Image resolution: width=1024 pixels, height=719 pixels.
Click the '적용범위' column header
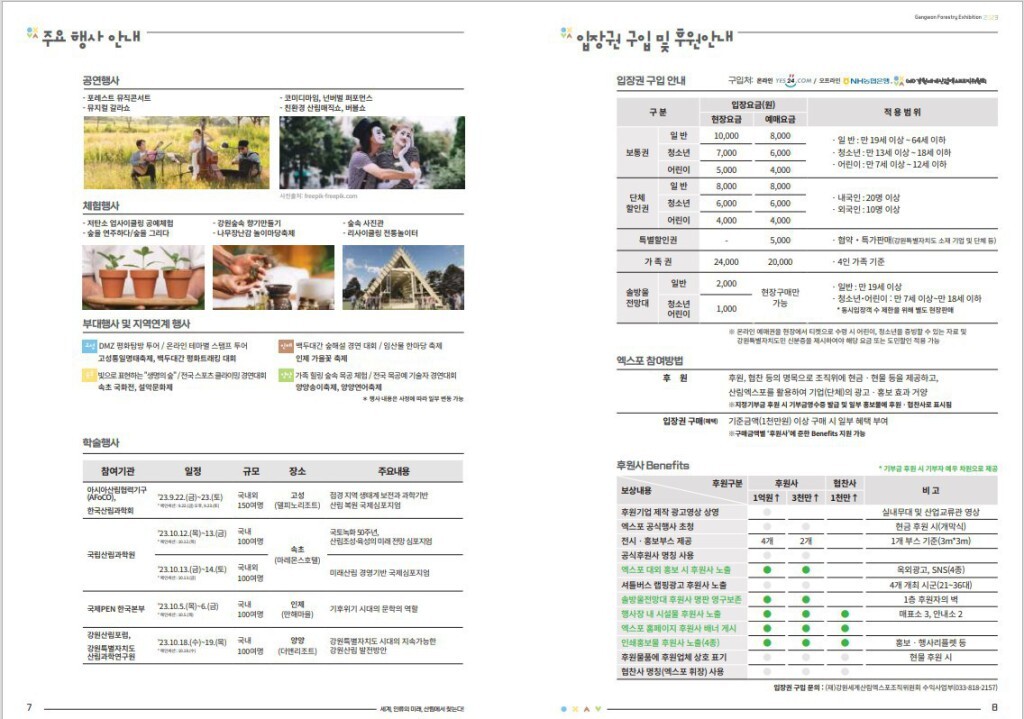[x=903, y=112]
